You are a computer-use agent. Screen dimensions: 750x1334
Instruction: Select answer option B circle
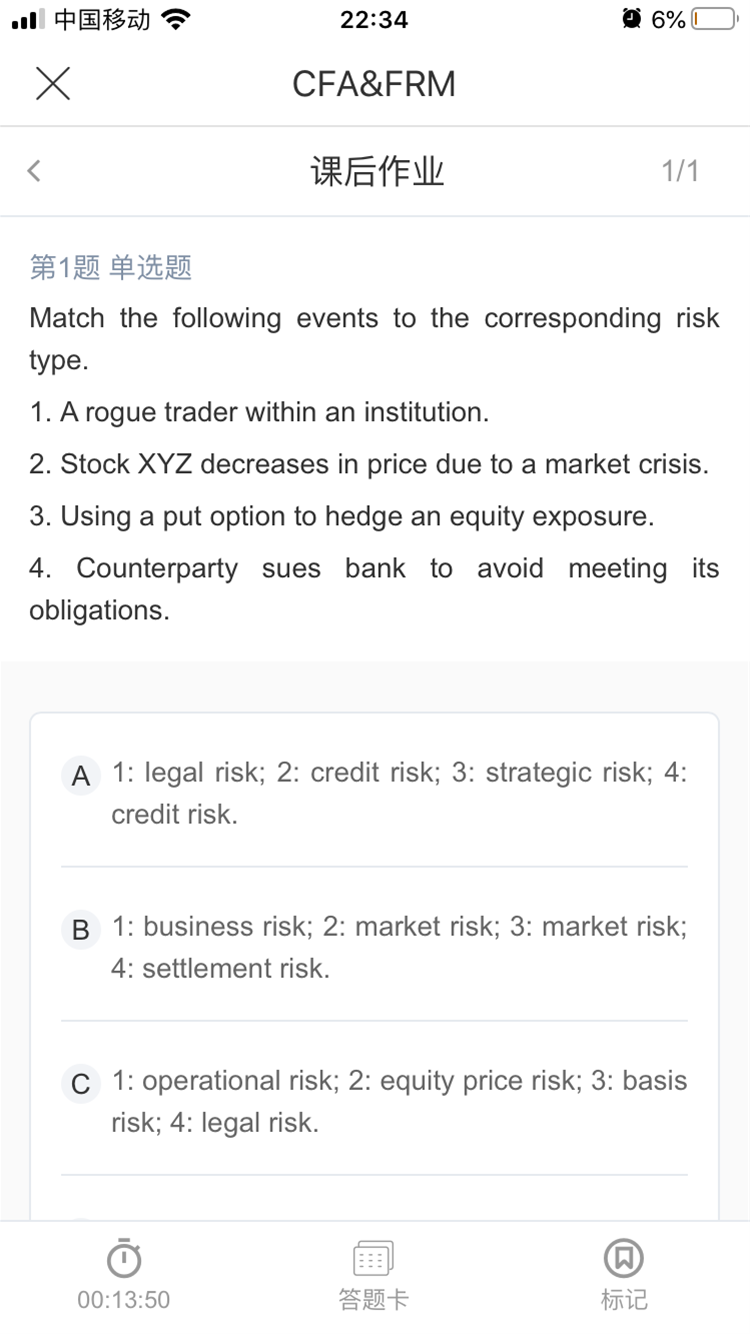pos(81,930)
